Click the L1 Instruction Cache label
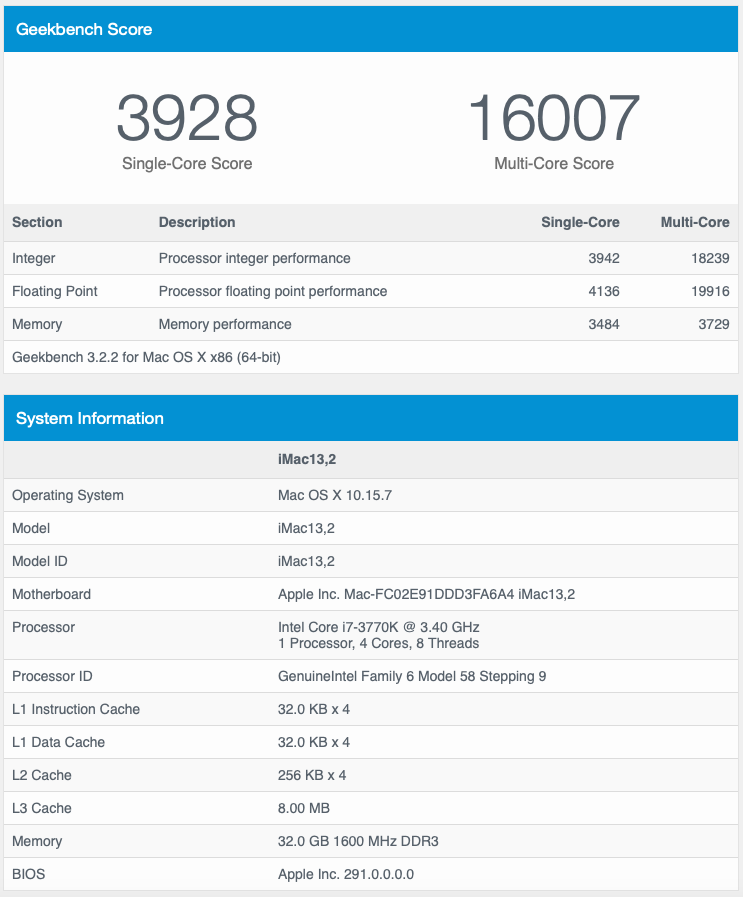Viewport: 743px width, 897px height. (x=76, y=709)
